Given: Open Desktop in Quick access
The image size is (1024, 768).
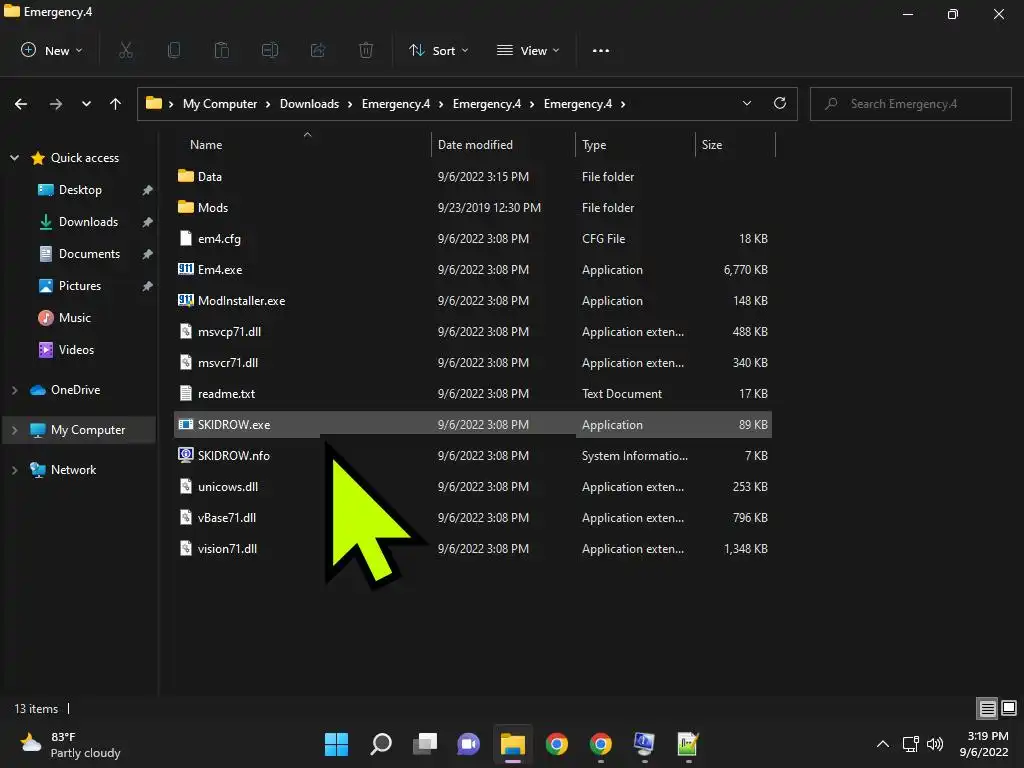Looking at the screenshot, I should tap(80, 190).
